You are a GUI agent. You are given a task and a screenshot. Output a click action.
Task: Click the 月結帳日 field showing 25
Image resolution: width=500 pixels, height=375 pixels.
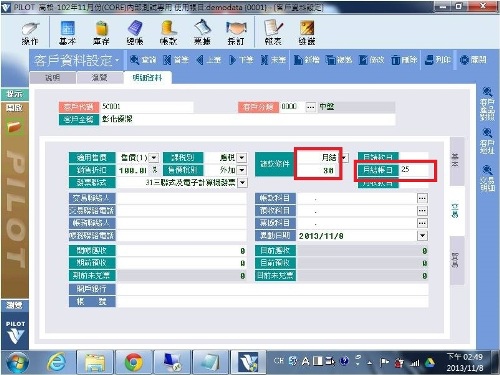413,169
